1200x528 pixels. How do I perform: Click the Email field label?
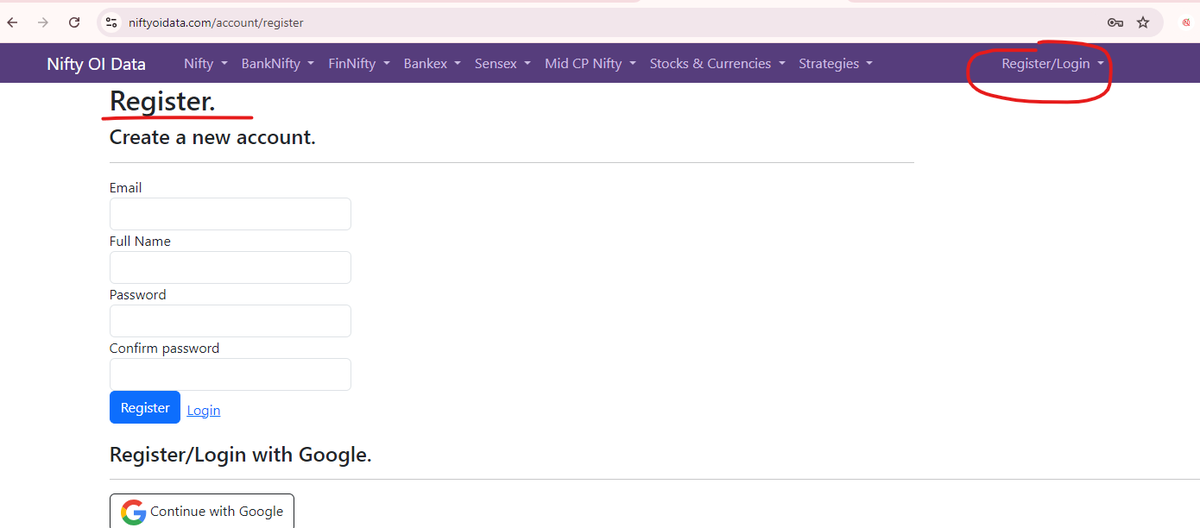coord(126,188)
